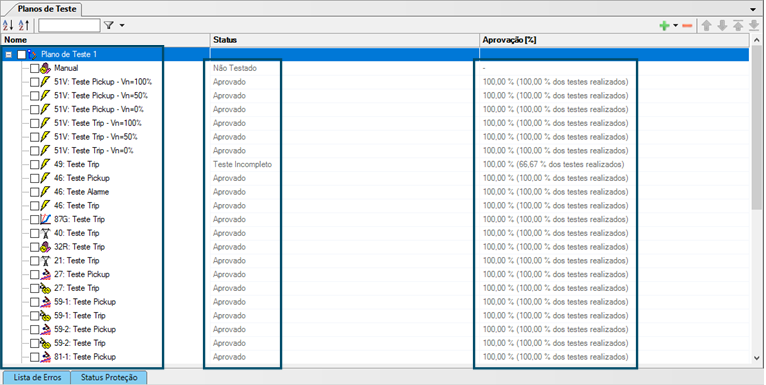The height and width of the screenshot is (385, 766).
Task: Click the Manual test icon
Action: coord(45,68)
